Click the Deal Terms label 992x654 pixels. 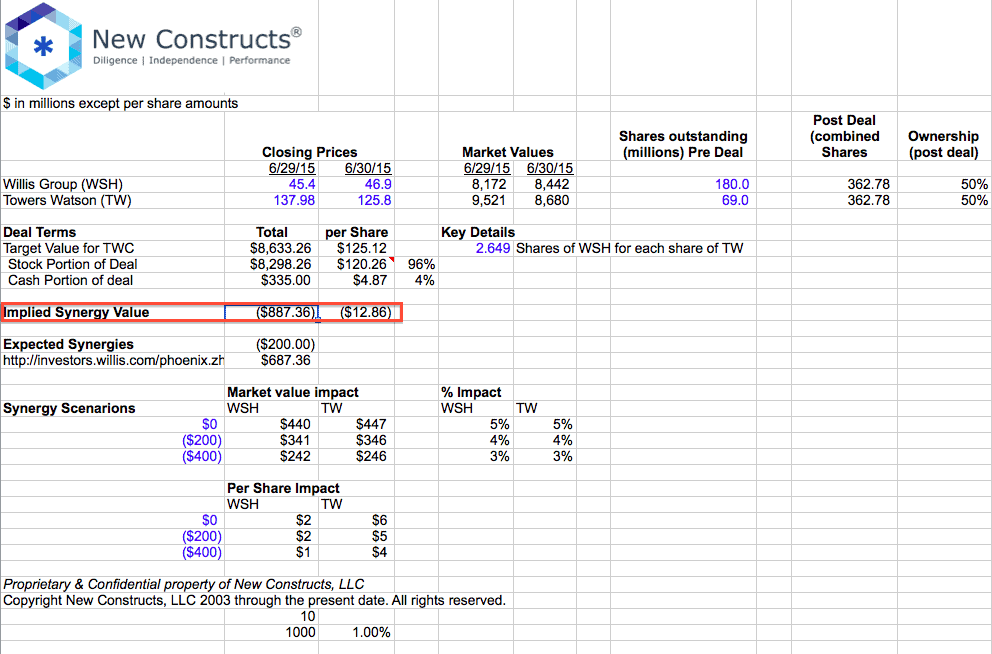click(39, 232)
